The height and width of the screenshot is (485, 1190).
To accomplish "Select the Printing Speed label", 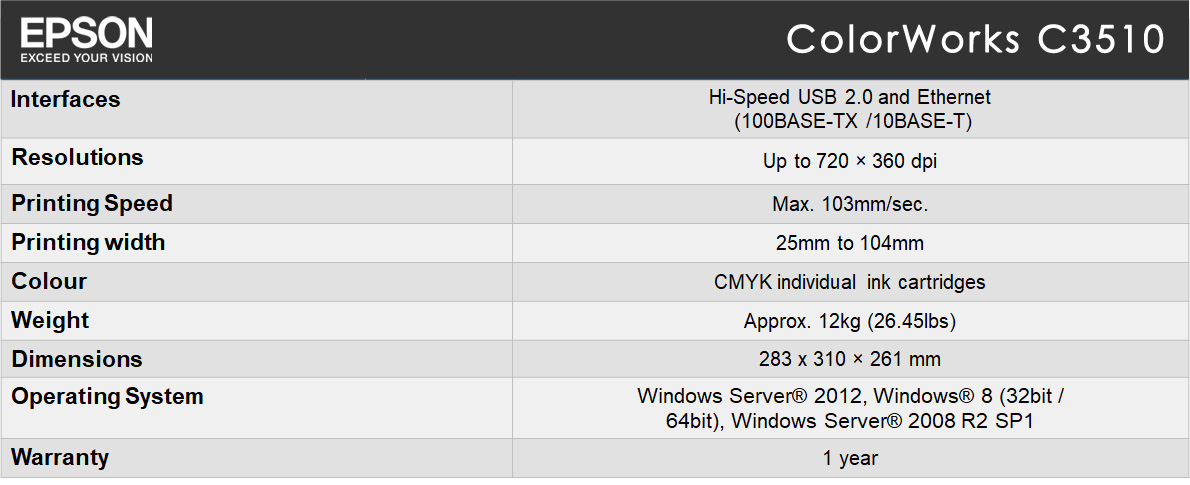I will 92,203.
